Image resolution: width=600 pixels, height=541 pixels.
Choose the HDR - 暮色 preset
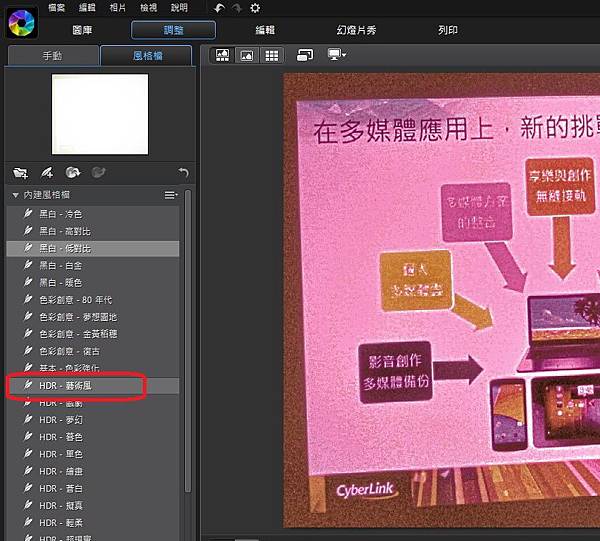(x=93, y=437)
